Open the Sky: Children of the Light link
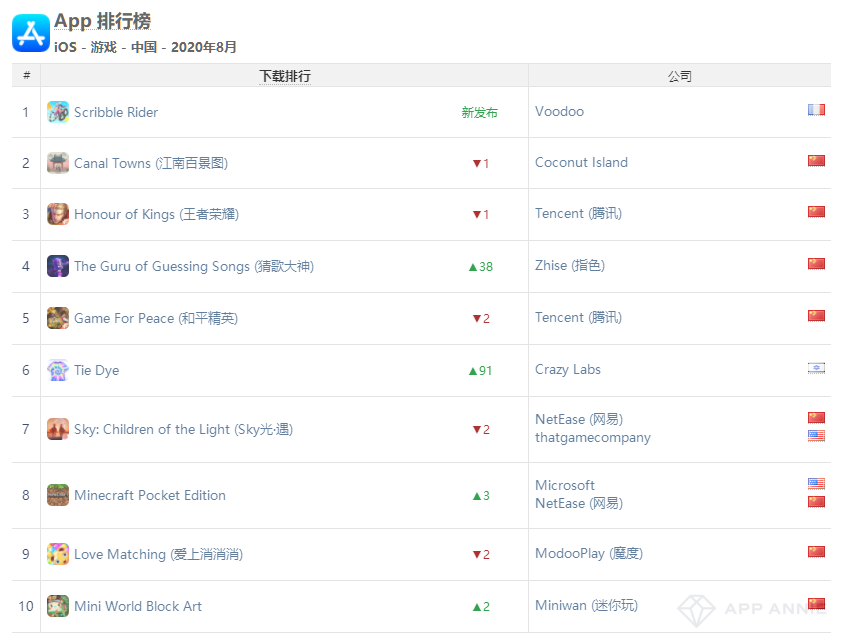This screenshot has height=640, width=842. coord(183,429)
